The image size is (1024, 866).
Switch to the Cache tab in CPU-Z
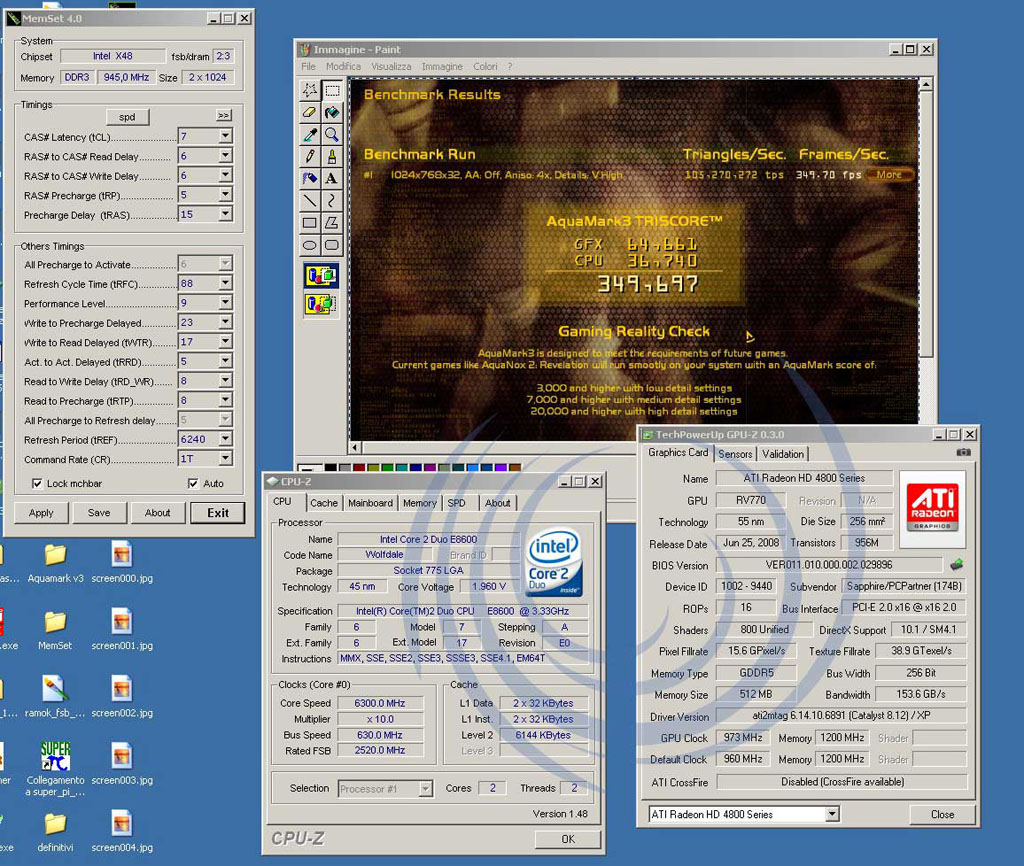[x=324, y=503]
